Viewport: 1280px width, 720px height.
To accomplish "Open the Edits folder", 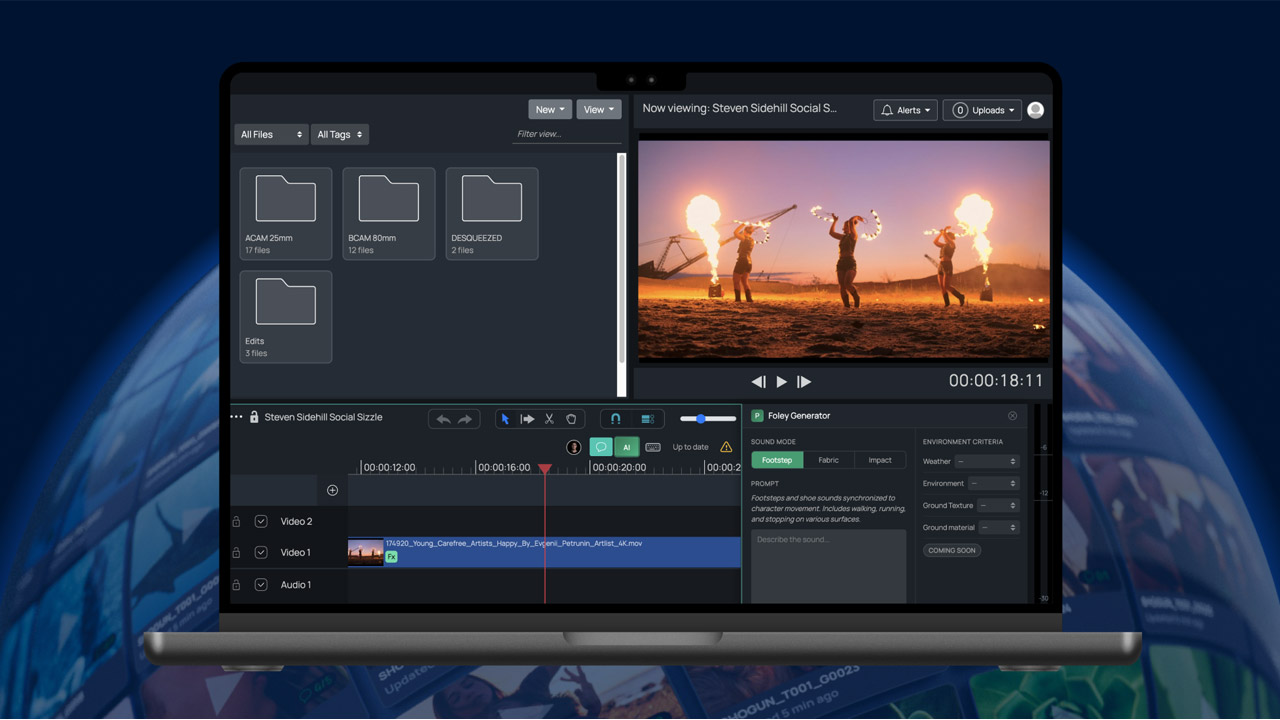I will (286, 317).
